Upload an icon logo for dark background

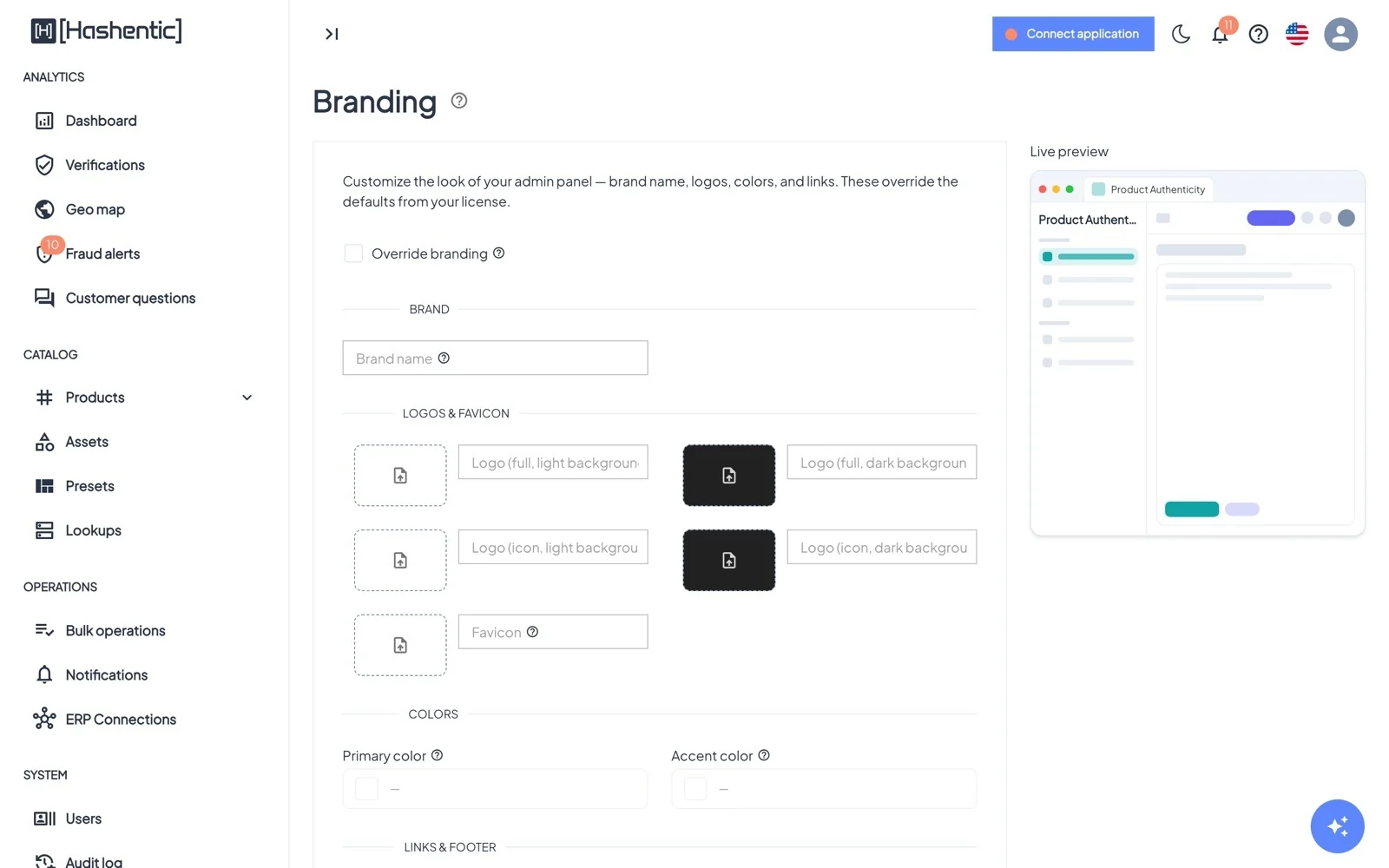coord(729,561)
